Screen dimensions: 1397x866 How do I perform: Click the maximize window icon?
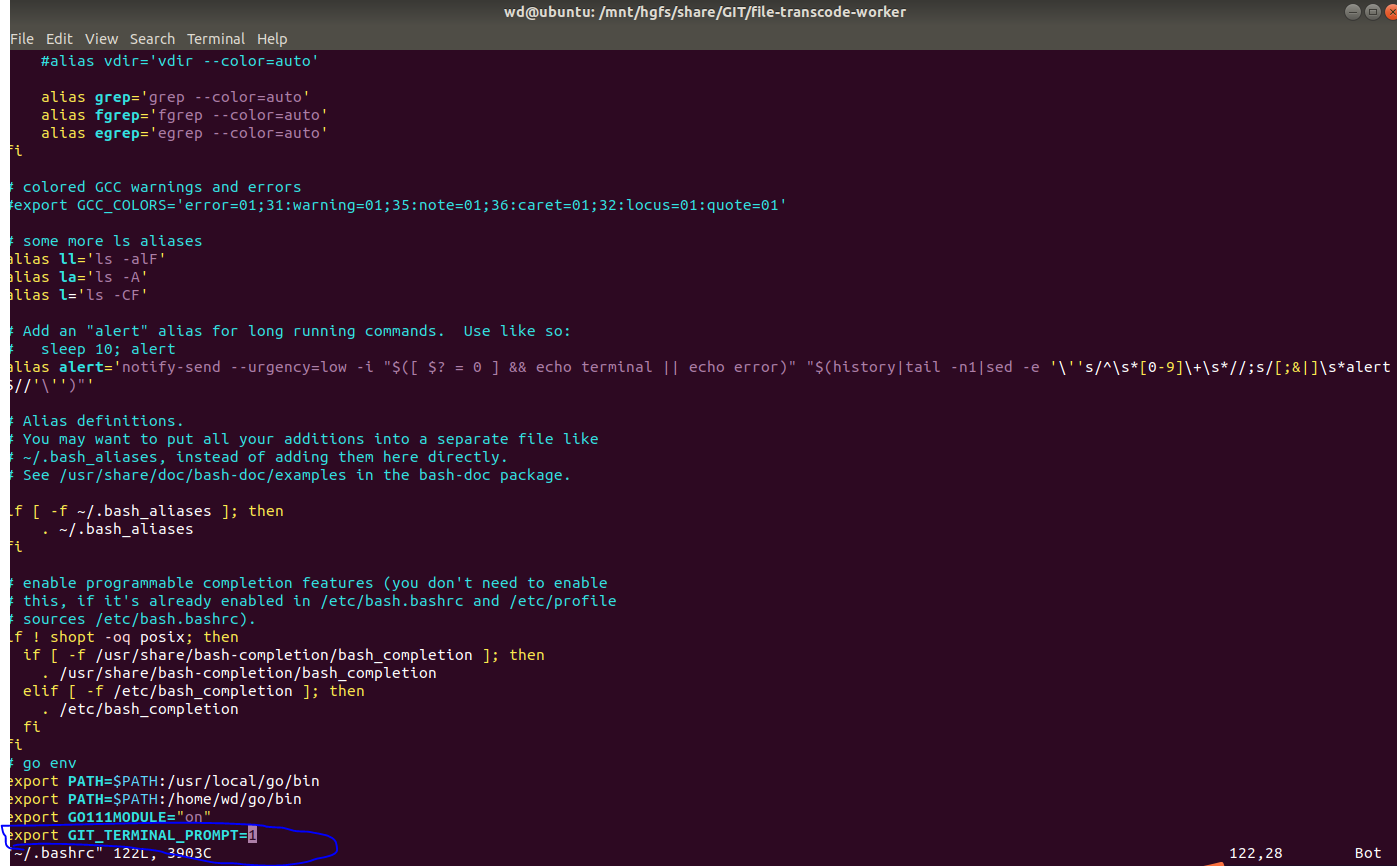1372,11
